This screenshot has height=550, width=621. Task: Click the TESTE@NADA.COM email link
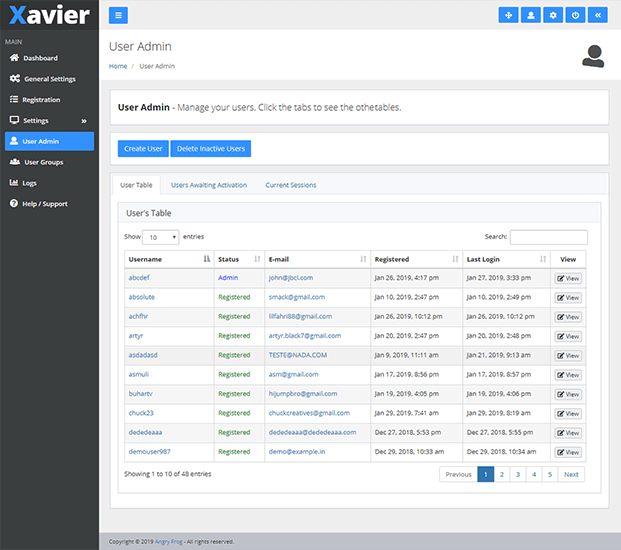[298, 355]
